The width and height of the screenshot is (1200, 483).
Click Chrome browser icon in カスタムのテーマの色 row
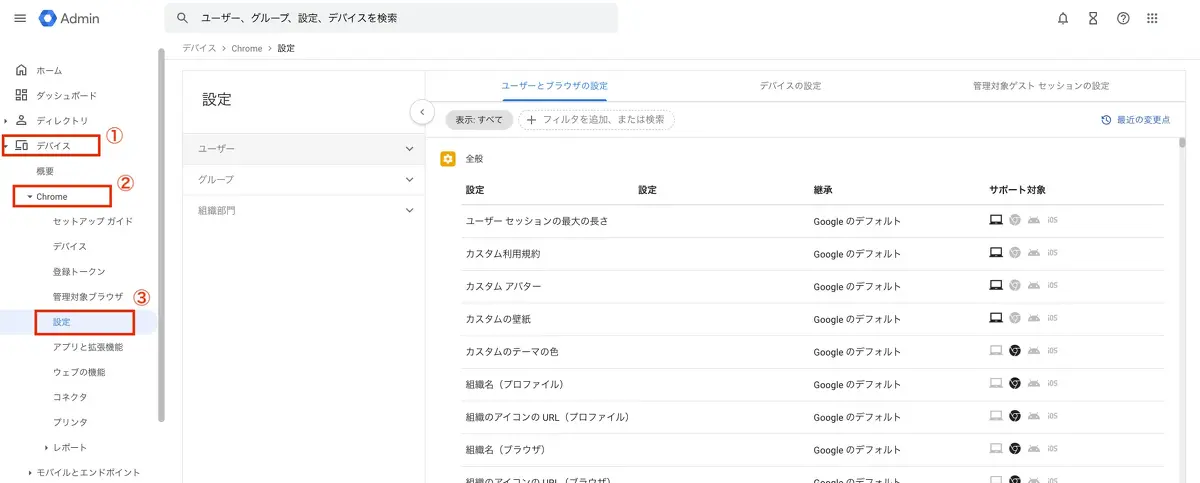pos(1014,351)
